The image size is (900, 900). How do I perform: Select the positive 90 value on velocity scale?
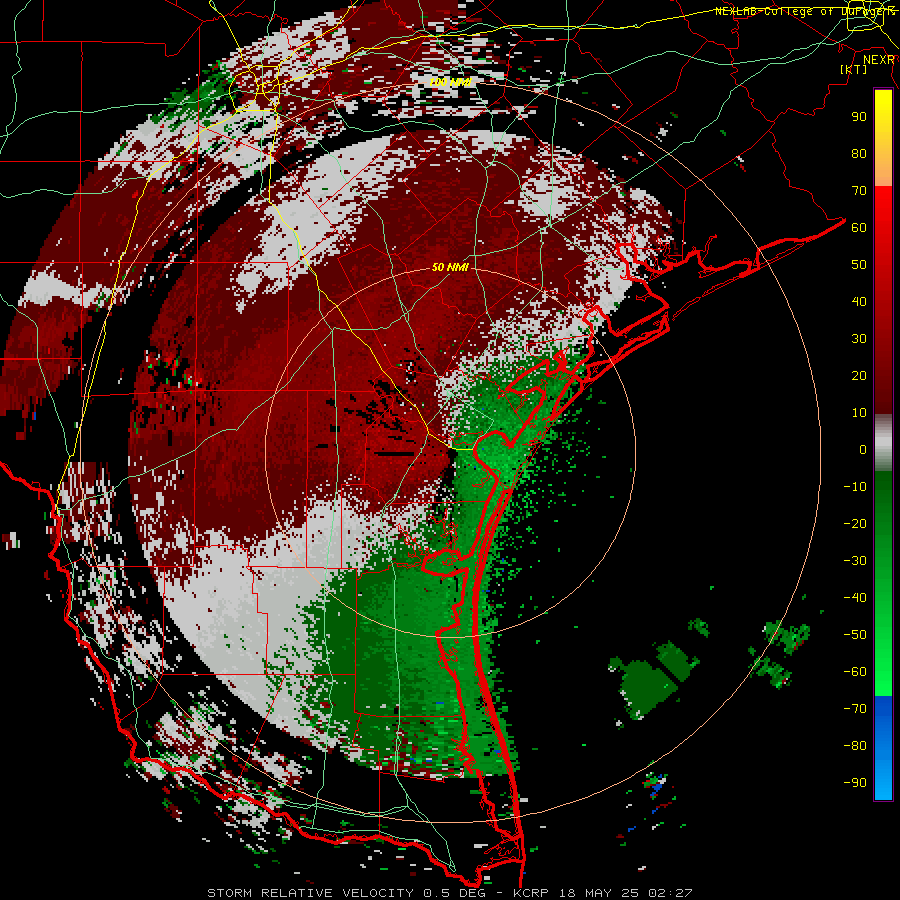(859, 117)
